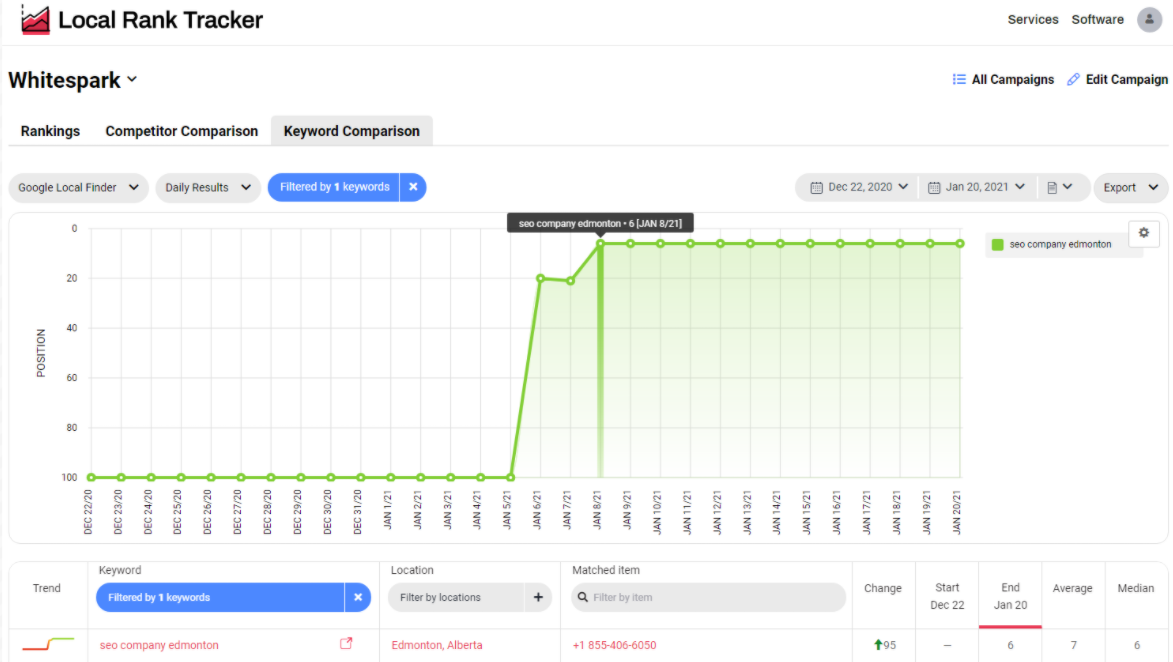
Task: Switch to the Rankings tab
Action: [x=50, y=131]
